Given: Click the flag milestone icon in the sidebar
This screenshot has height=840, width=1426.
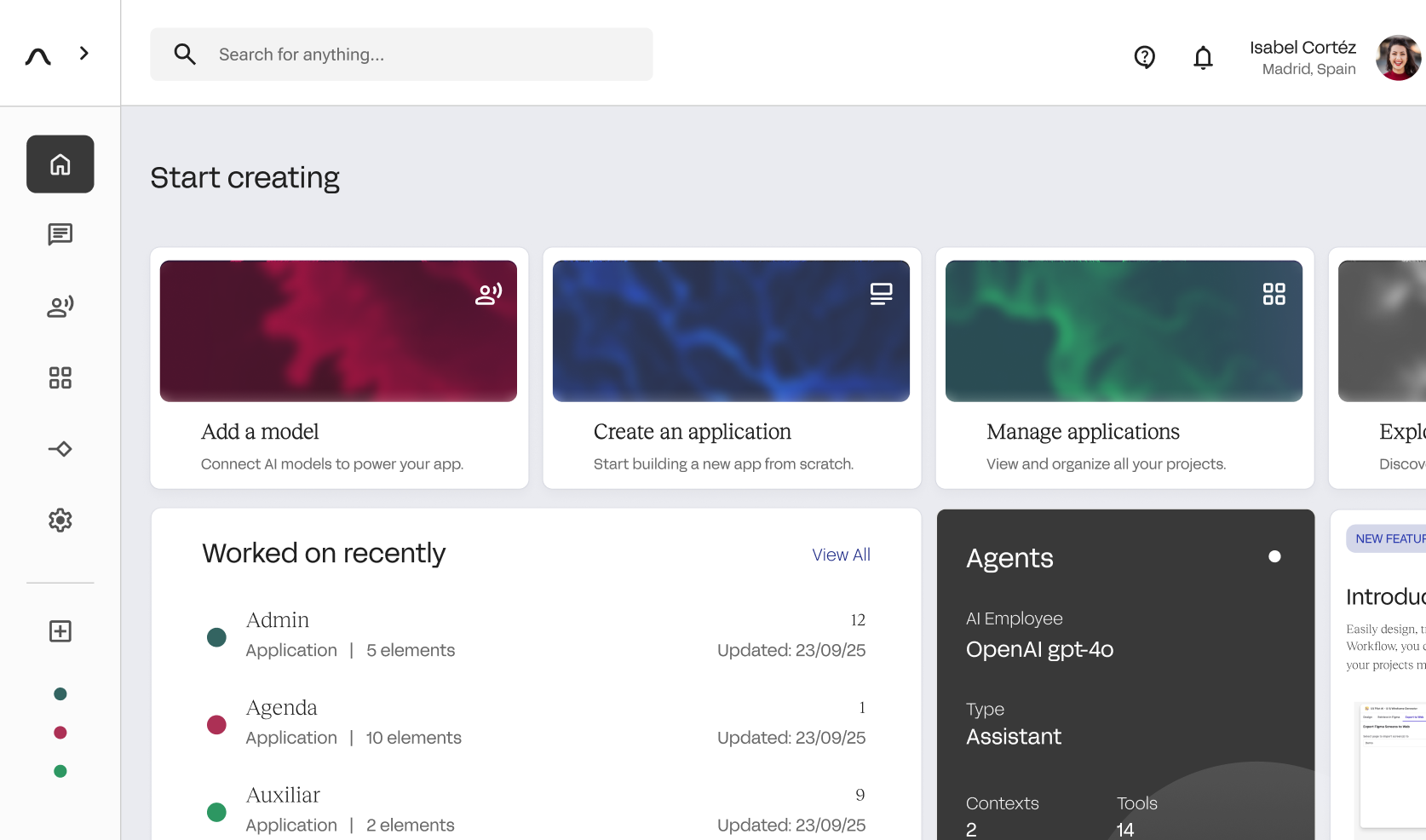Looking at the screenshot, I should point(60,449).
